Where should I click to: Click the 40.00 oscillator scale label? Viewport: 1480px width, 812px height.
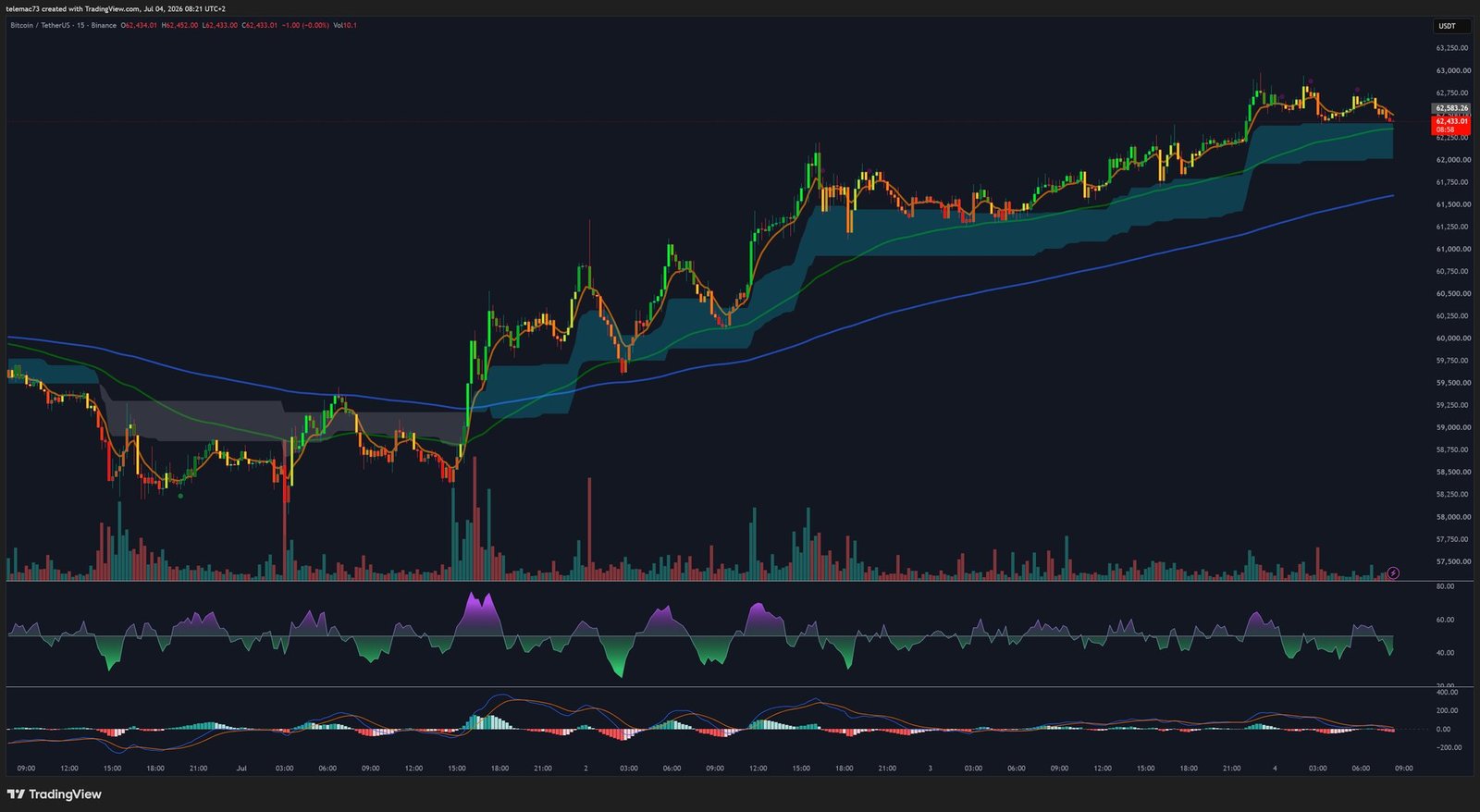tap(1445, 653)
